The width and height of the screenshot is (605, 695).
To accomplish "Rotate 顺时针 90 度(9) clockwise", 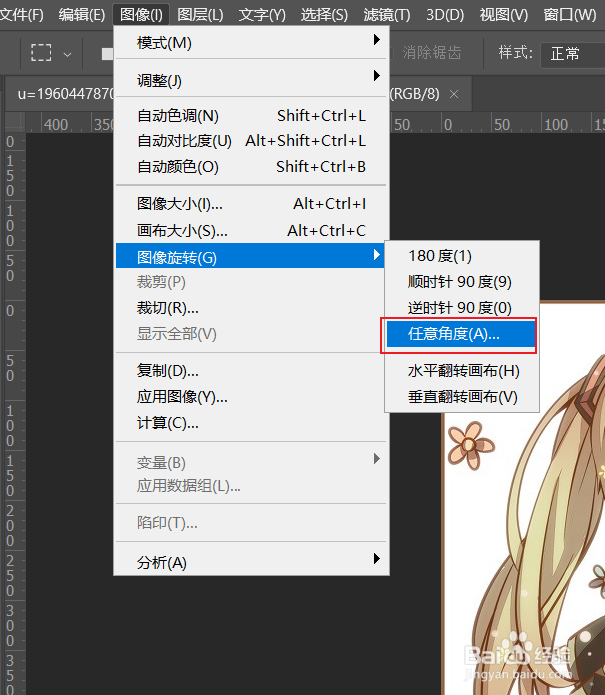I will click(x=461, y=281).
